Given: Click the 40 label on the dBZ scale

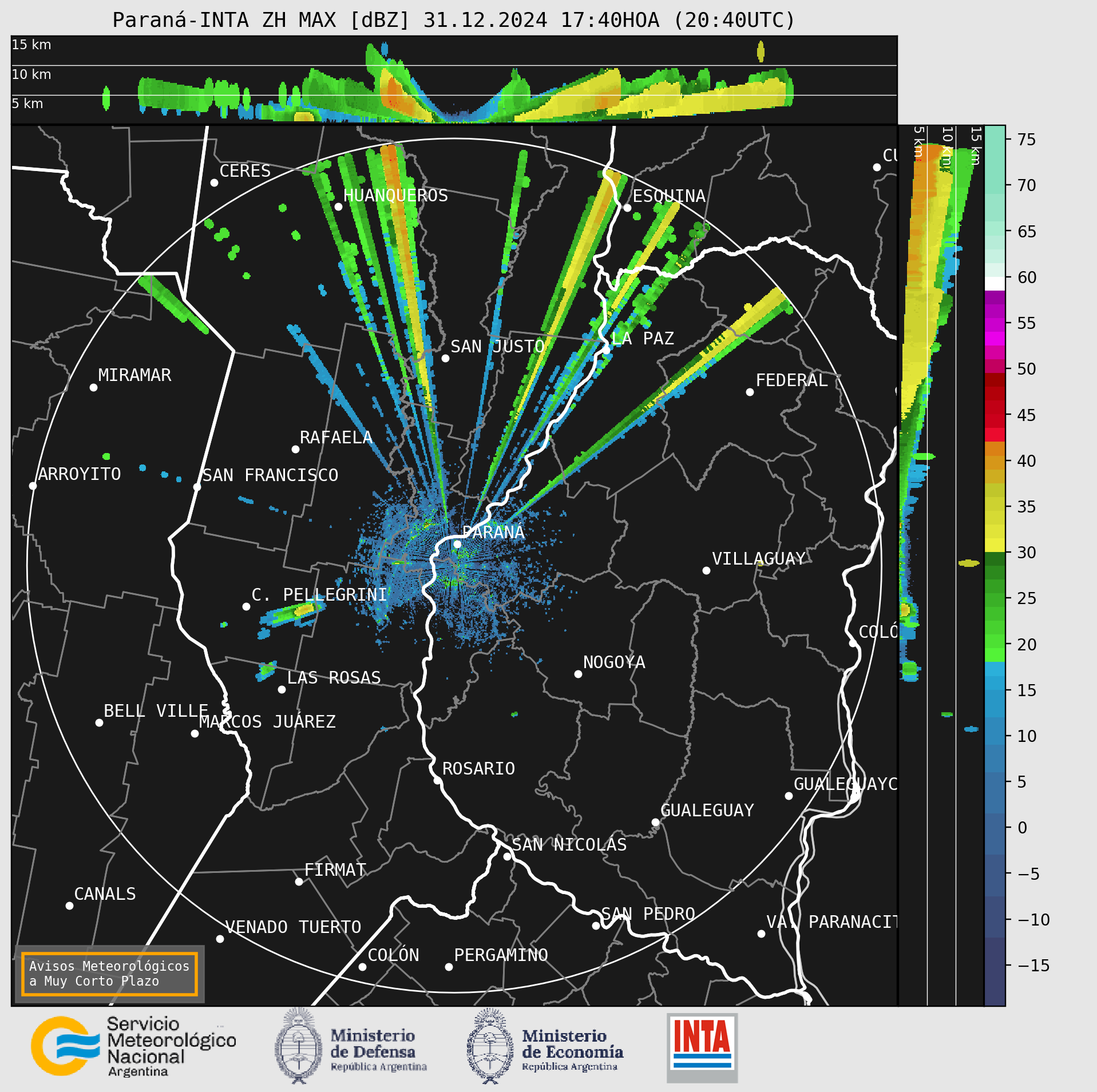Looking at the screenshot, I should 1027,460.
